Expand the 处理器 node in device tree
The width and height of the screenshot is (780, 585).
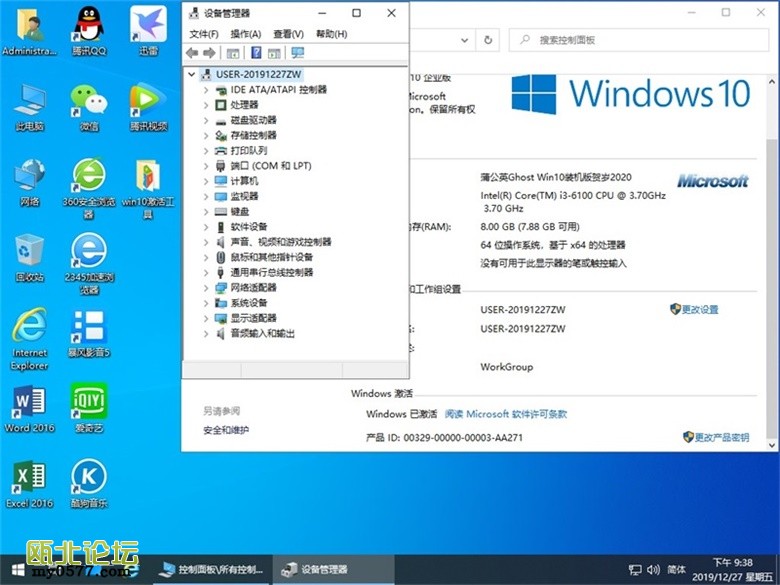(x=207, y=105)
